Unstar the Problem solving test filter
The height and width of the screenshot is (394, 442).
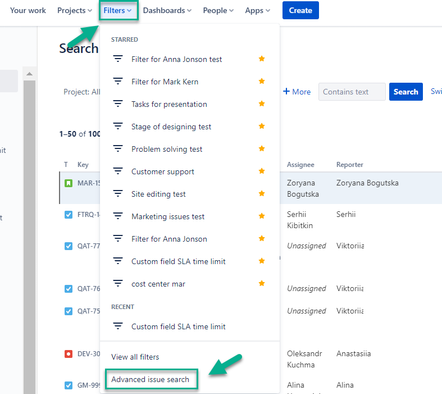tap(262, 148)
